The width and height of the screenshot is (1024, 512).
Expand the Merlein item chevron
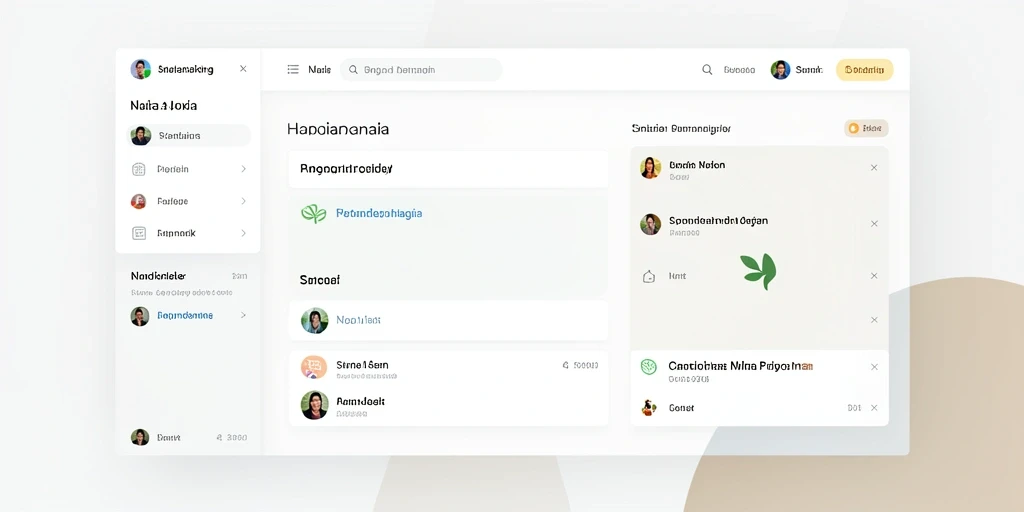point(244,169)
